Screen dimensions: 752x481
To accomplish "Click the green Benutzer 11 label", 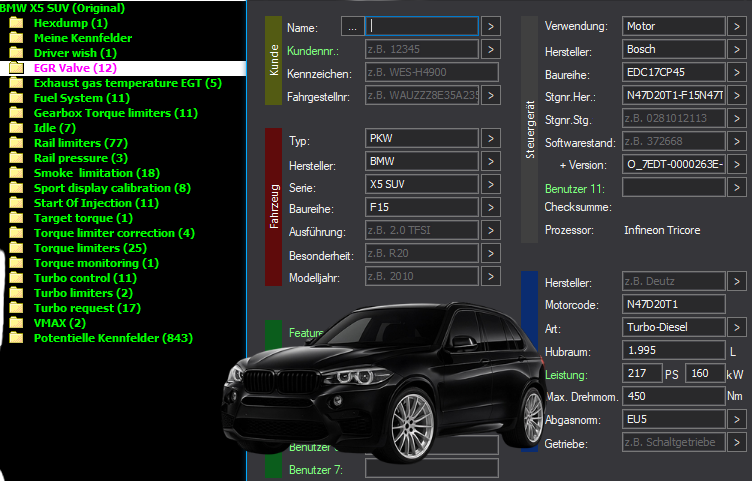I will coord(575,189).
